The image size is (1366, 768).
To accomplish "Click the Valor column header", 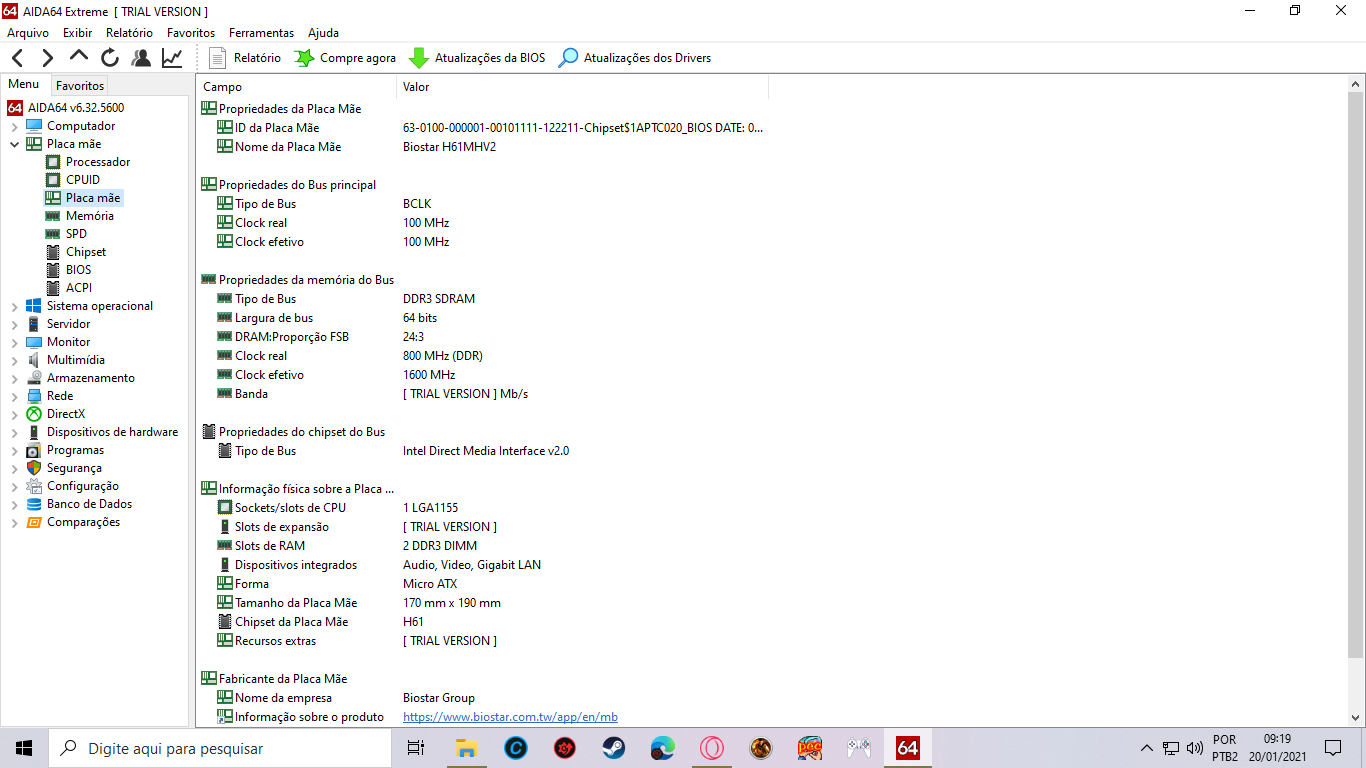I will pos(583,87).
